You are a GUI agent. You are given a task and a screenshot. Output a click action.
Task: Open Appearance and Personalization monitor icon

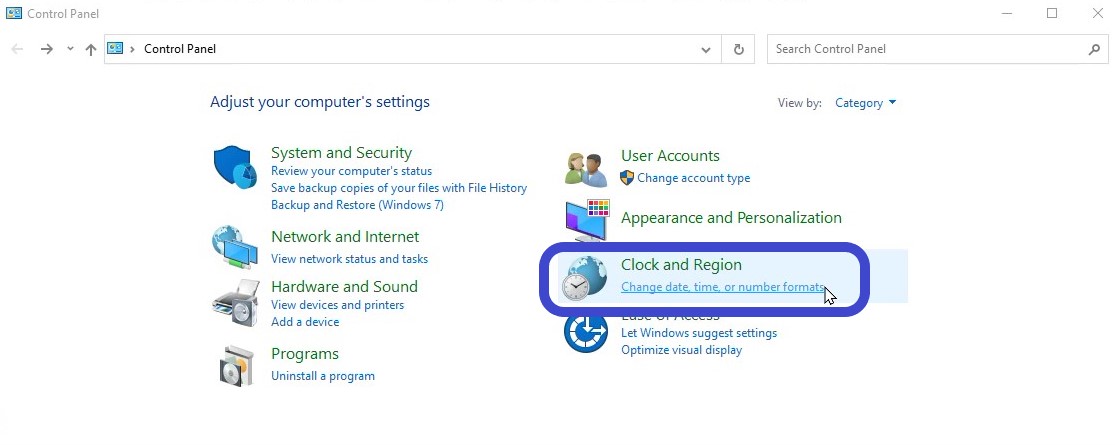[587, 220]
